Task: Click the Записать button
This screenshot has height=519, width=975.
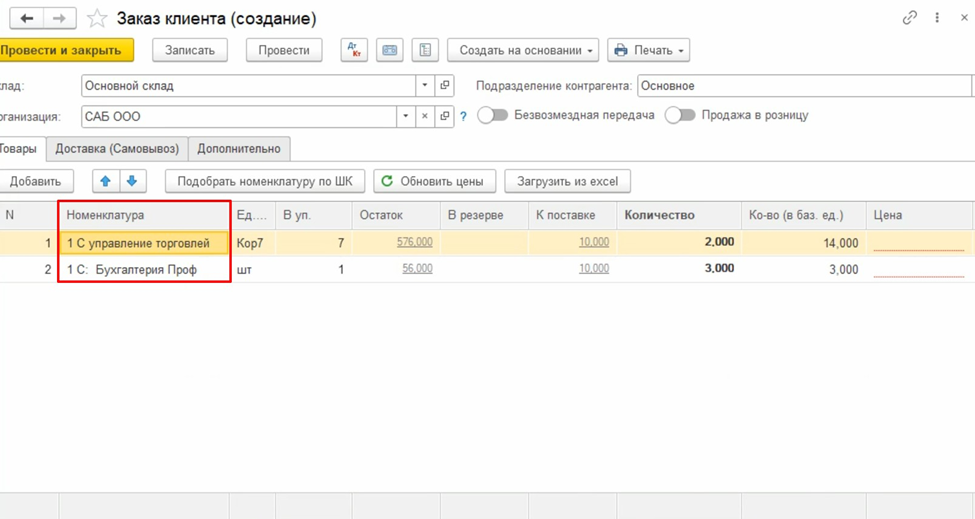Action: 190,50
